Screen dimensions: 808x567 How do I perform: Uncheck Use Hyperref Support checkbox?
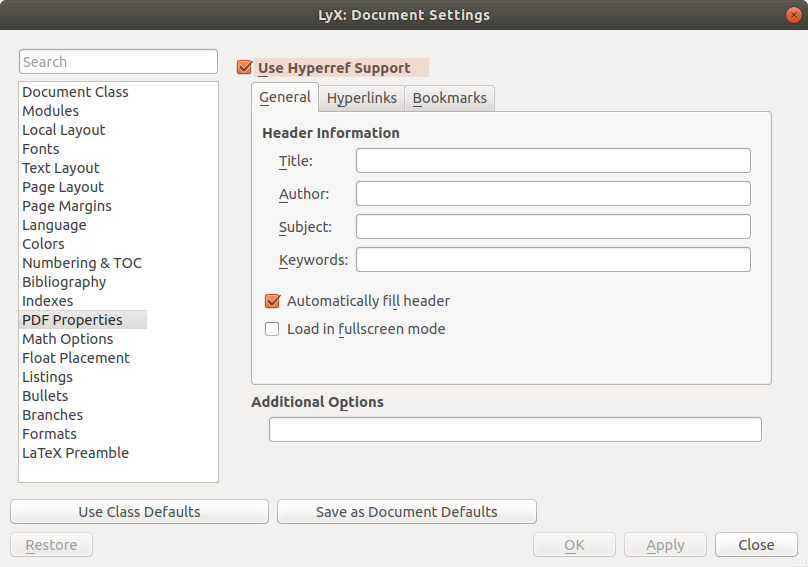pos(244,68)
